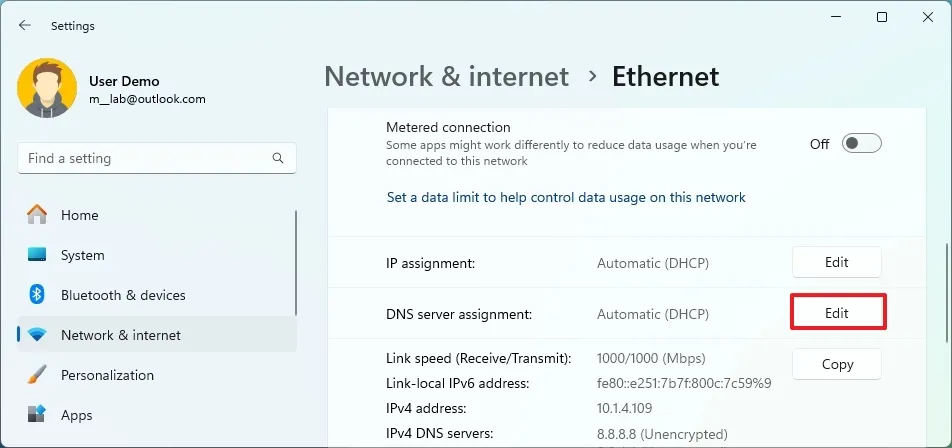Open the Bluetooth & devices section
952x448 pixels.
(123, 295)
